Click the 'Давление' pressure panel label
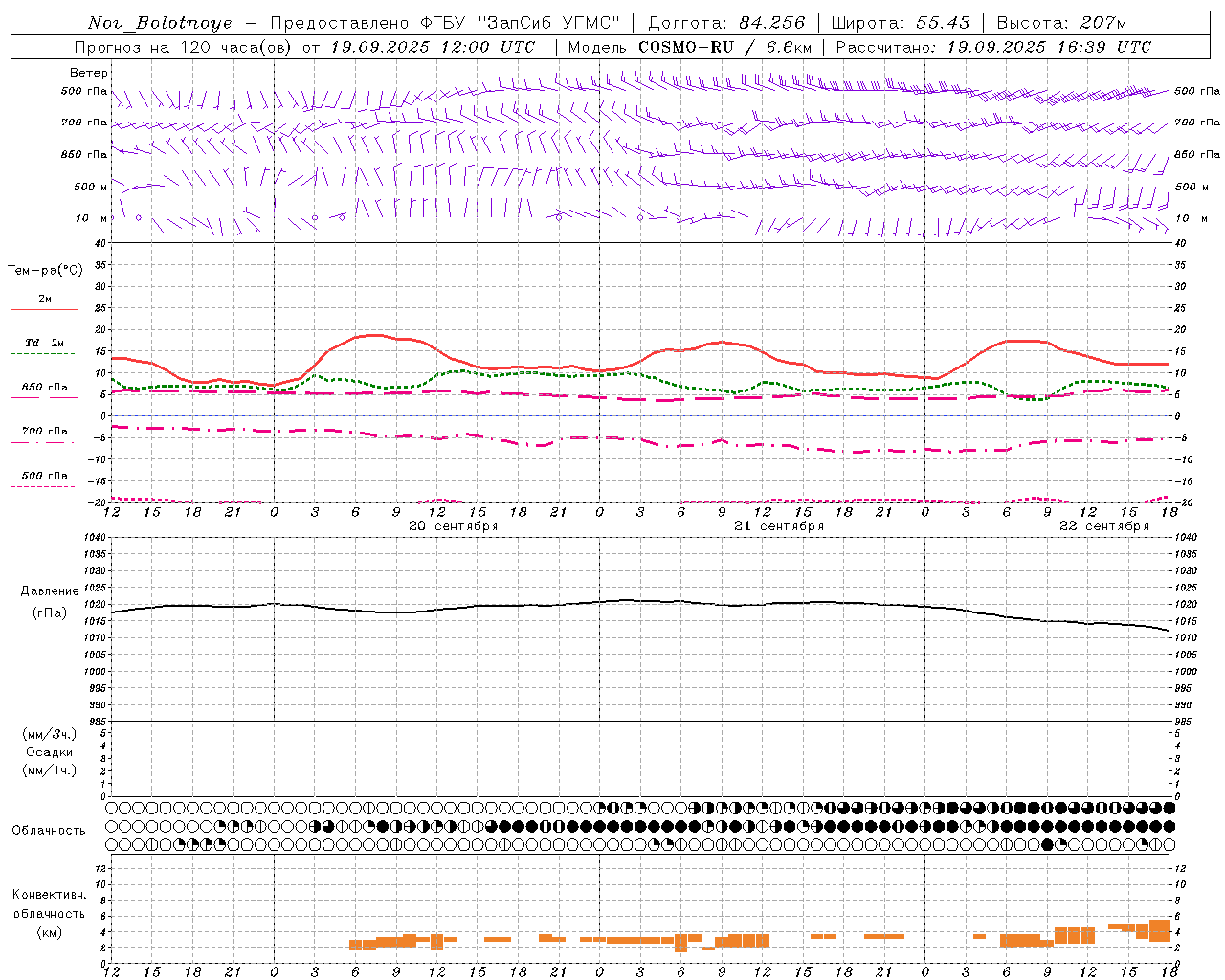 click(50, 591)
